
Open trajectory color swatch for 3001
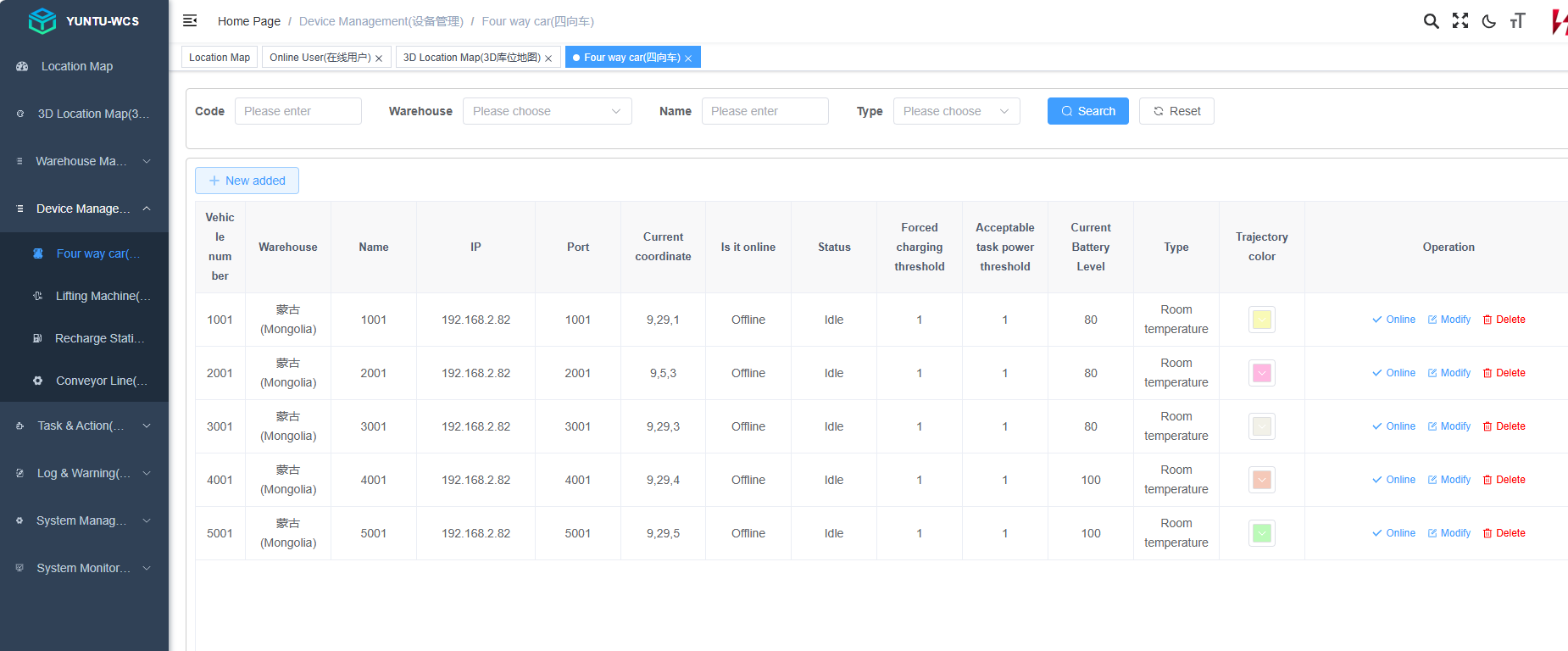point(1262,426)
